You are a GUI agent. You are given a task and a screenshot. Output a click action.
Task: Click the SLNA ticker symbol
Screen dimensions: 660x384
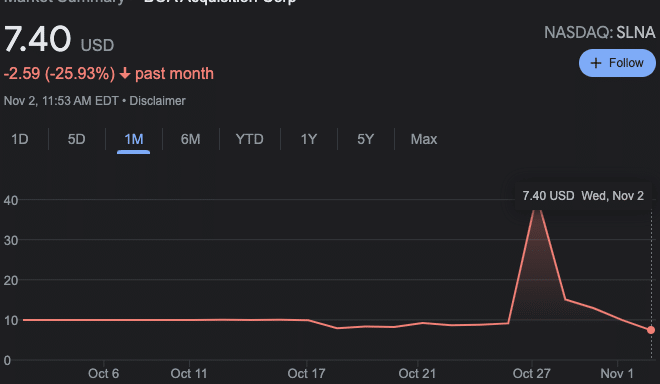pos(636,32)
